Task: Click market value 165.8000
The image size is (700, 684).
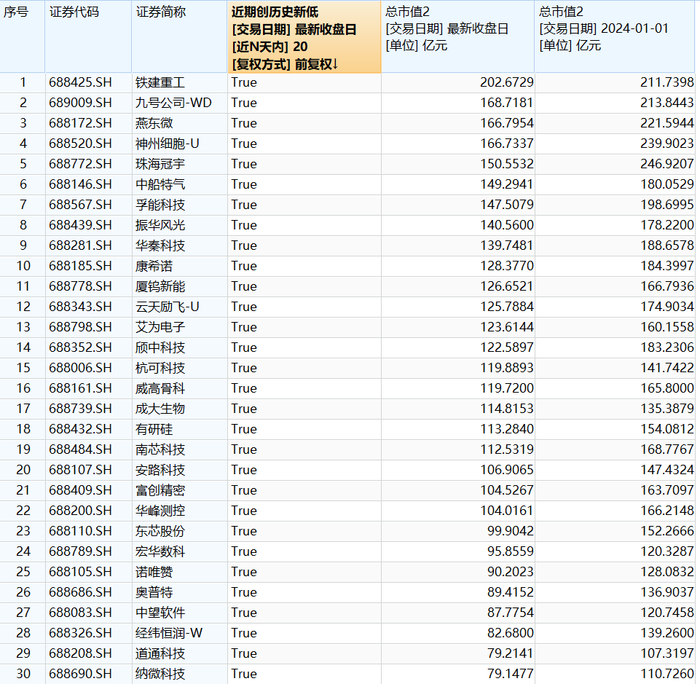Action: (x=667, y=388)
